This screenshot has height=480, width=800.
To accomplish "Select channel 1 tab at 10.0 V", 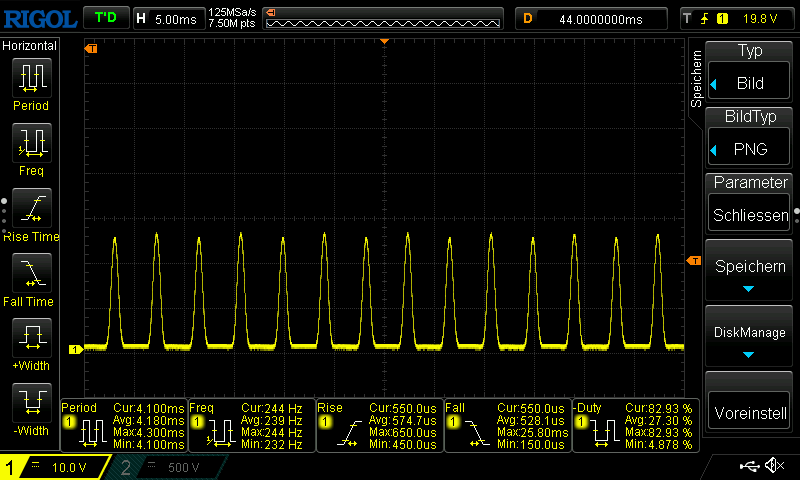I will pos(55,467).
